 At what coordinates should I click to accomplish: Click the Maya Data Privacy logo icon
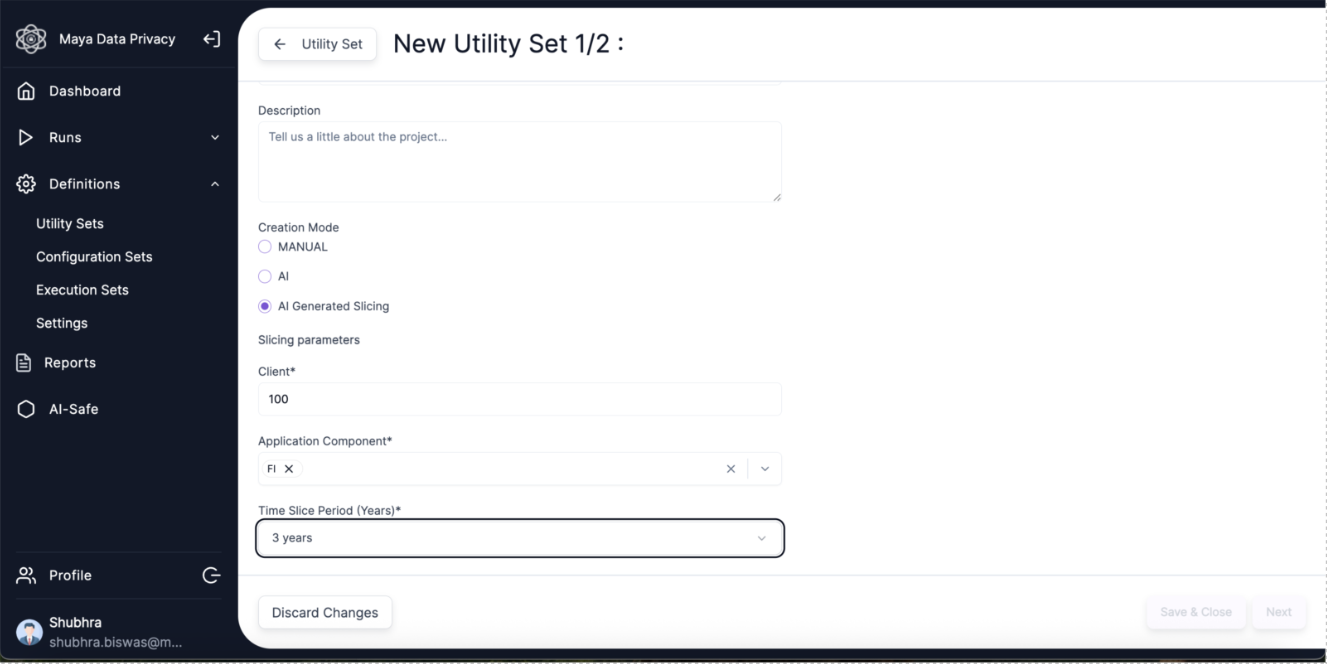coord(31,39)
